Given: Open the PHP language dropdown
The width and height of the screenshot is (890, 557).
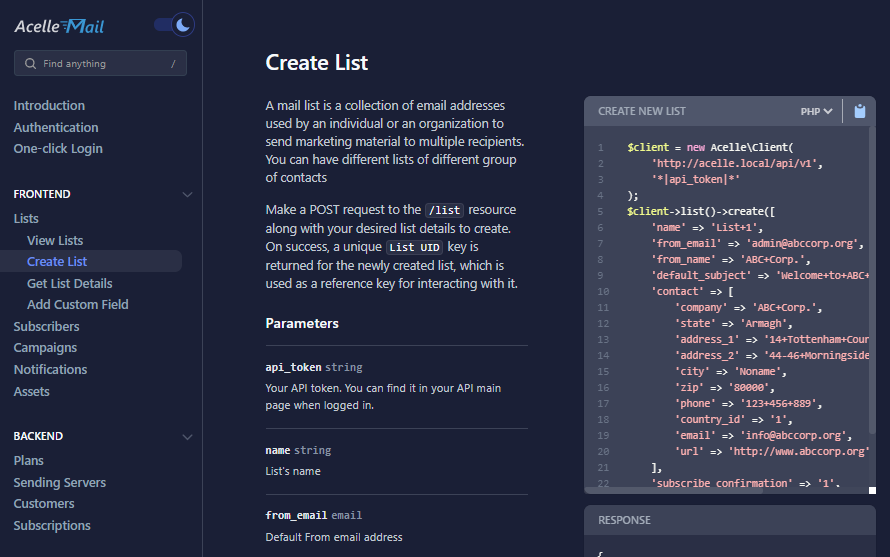Looking at the screenshot, I should coord(816,111).
